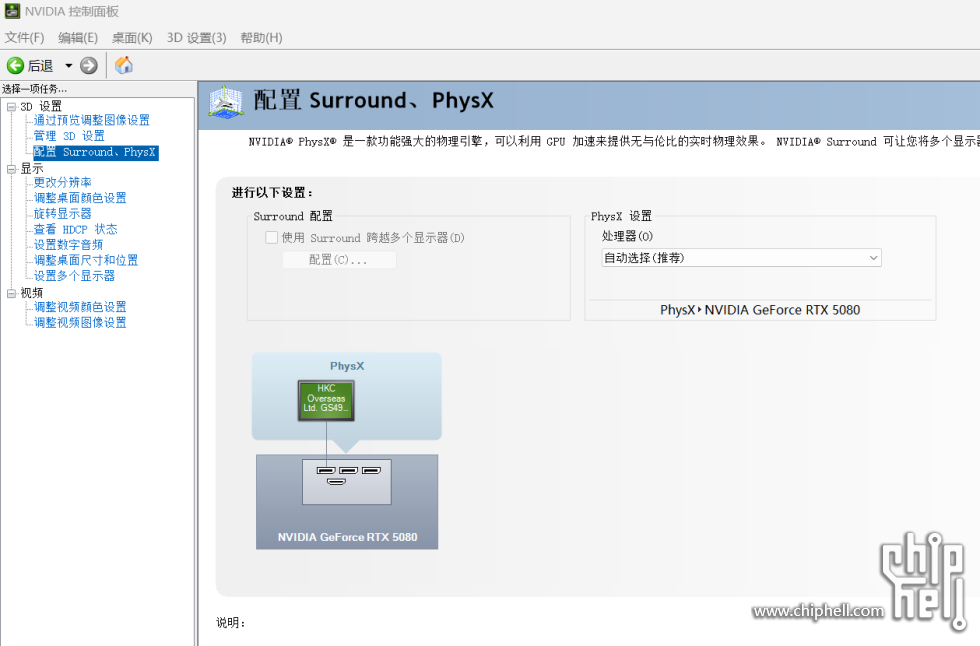Toggle 使用 Surround 跨越多个显示器 checkbox

click(x=271, y=237)
